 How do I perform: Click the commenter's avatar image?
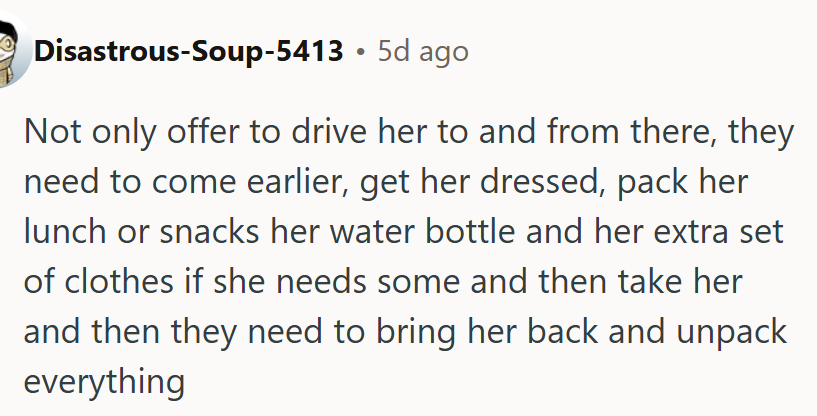(10, 50)
